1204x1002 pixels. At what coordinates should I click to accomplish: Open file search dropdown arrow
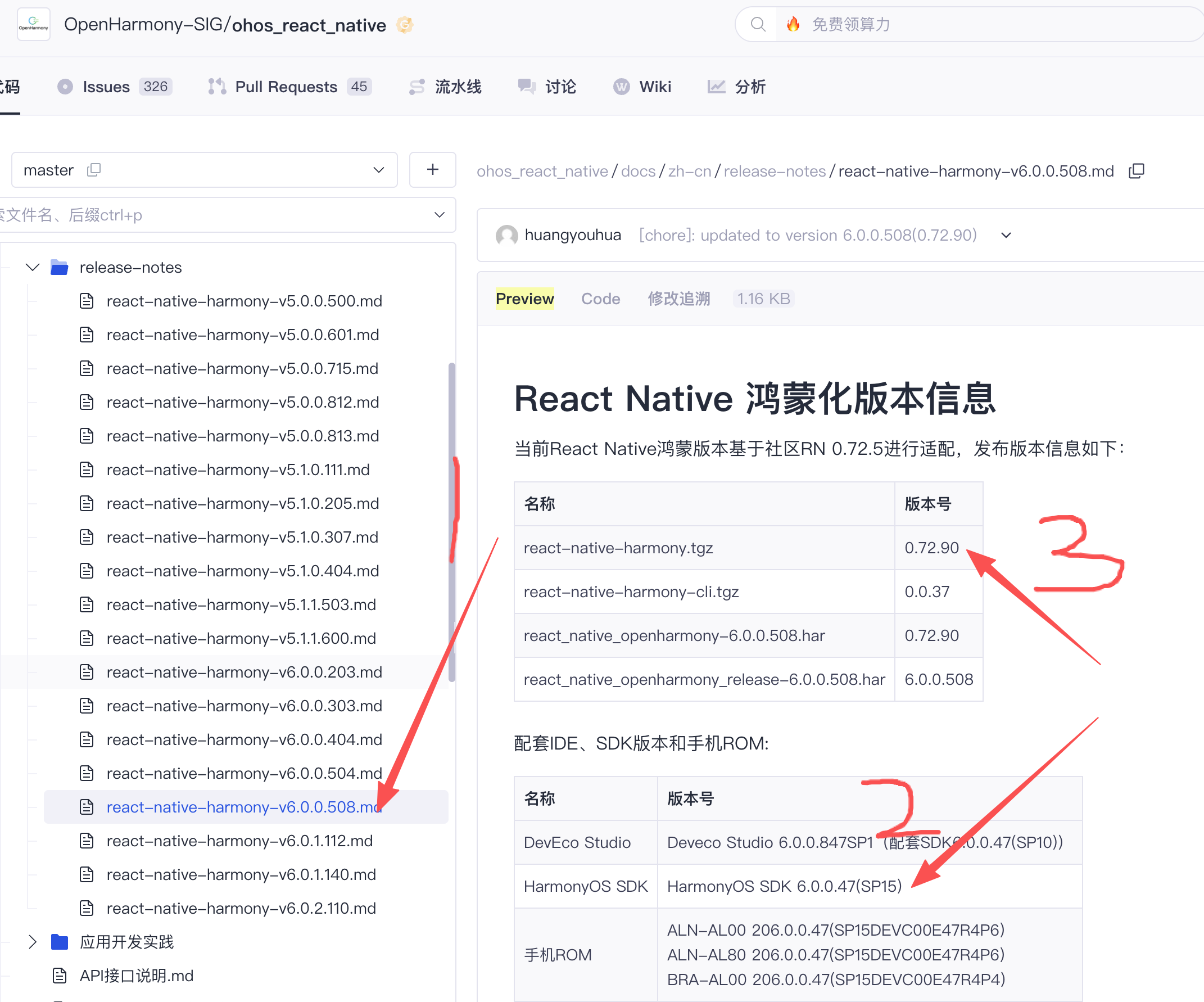click(x=439, y=215)
